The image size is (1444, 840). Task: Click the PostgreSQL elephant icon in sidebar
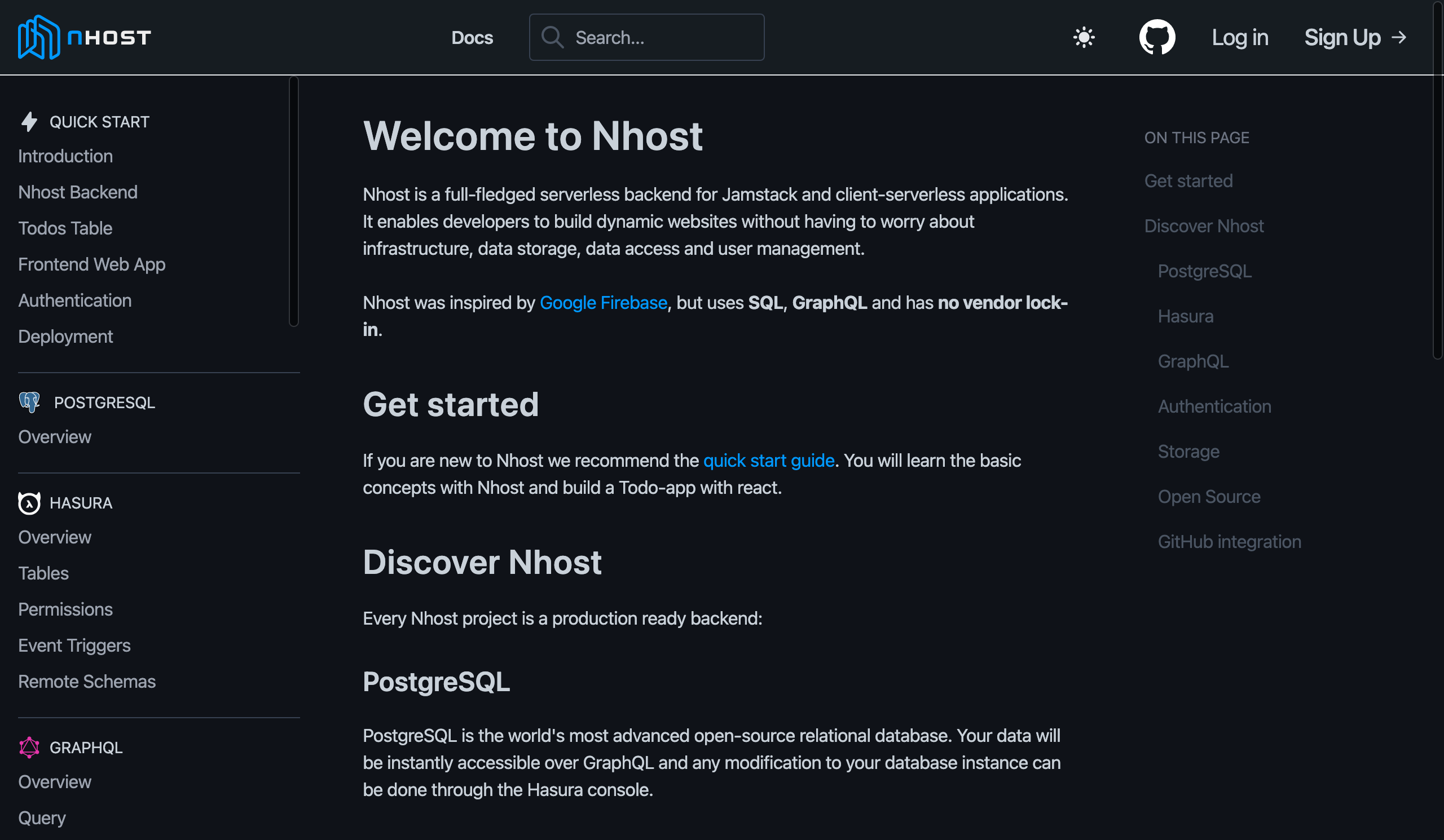point(29,403)
